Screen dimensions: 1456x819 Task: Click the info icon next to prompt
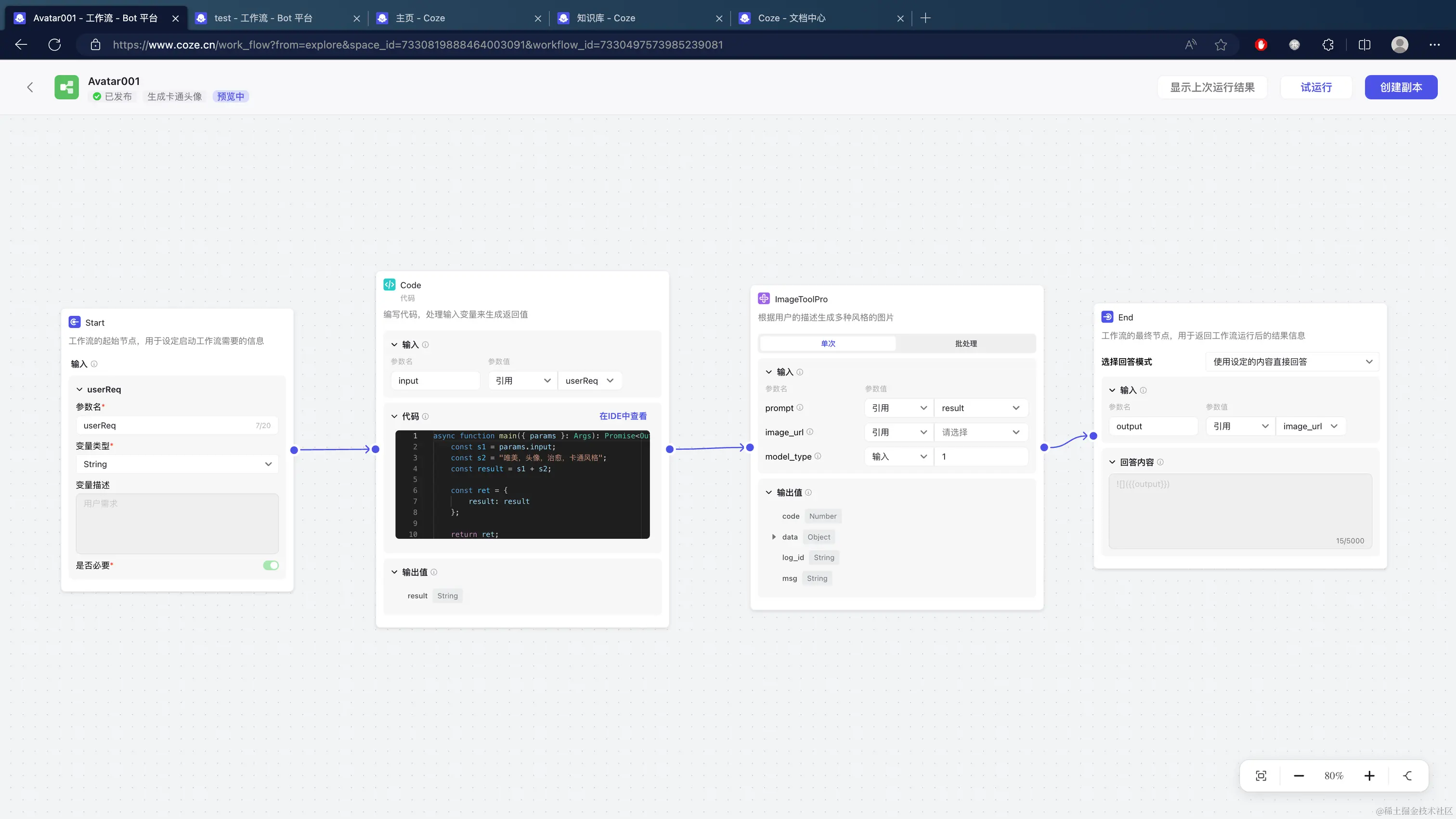click(800, 407)
